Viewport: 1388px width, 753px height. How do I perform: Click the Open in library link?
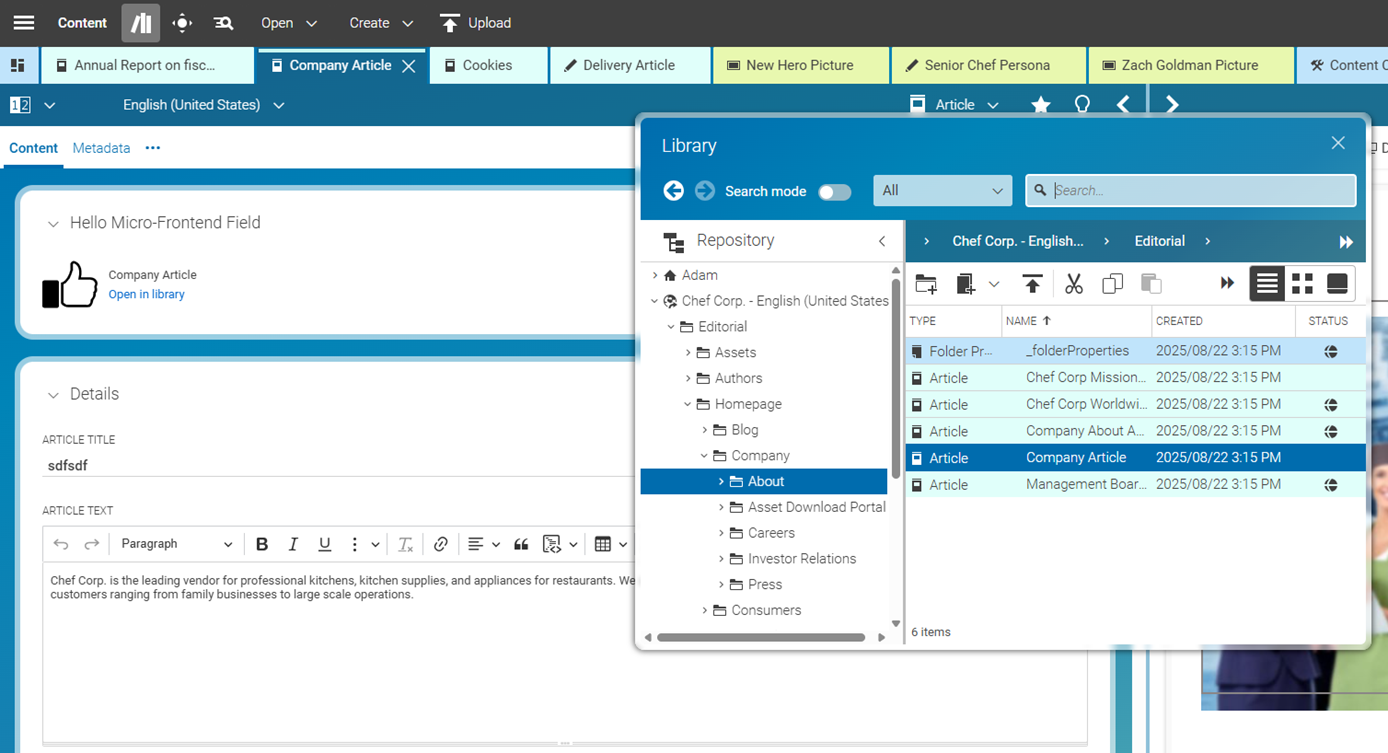point(146,294)
